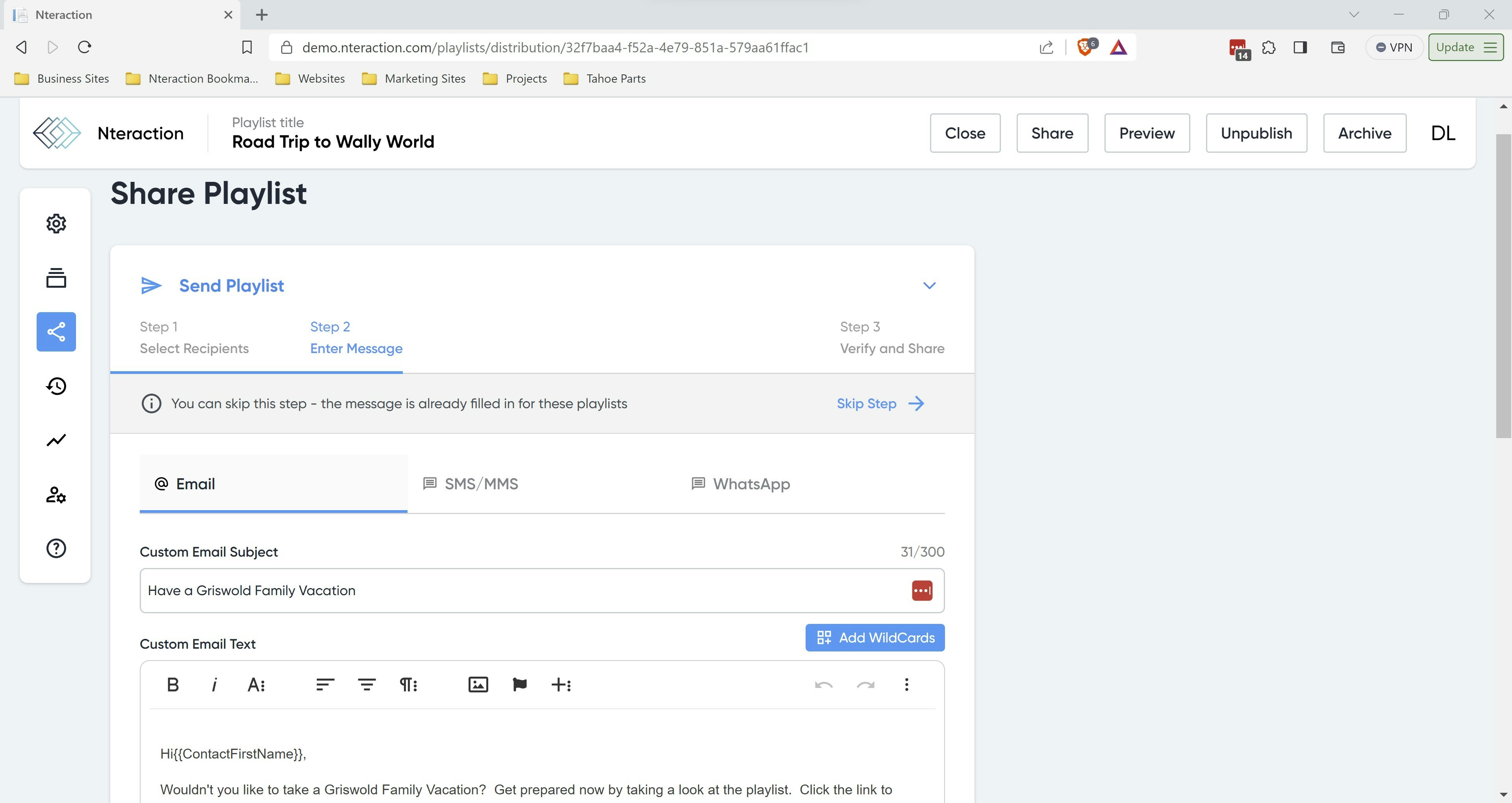Viewport: 1512px width, 803px height.
Task: Open the Brave wallet icon
Action: [x=1338, y=47]
